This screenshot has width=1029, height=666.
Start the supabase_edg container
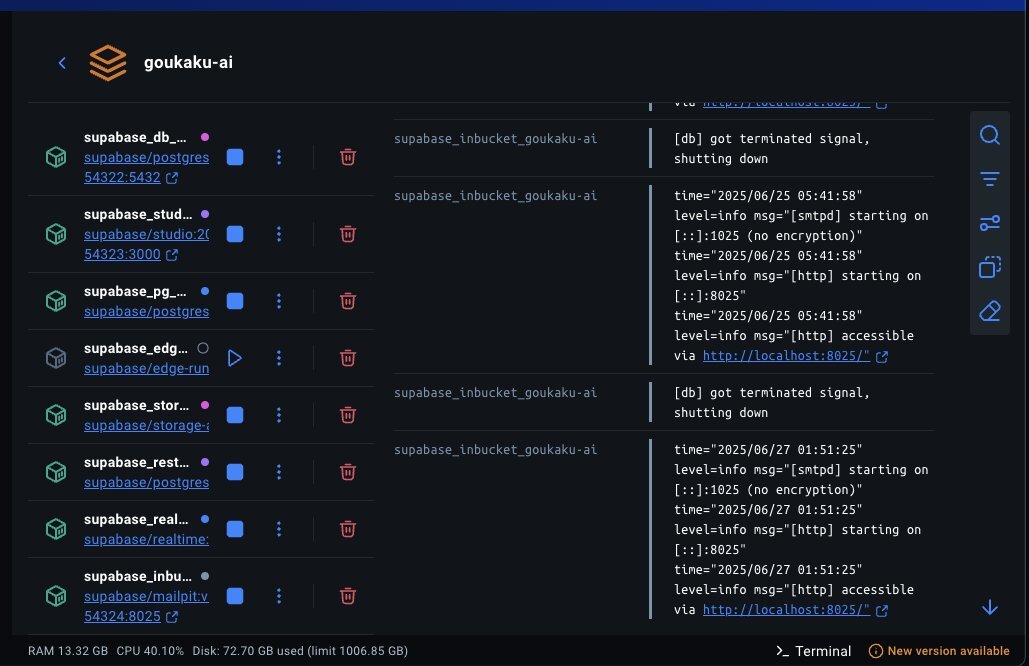coord(234,358)
